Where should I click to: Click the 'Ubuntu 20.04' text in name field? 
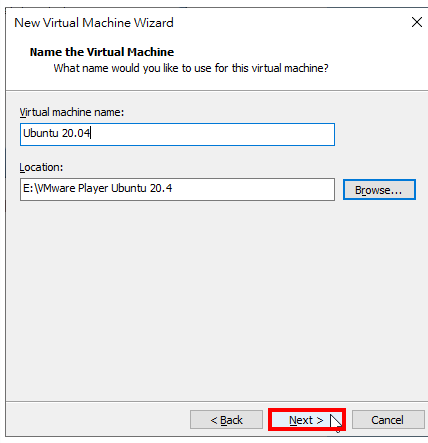[56, 133]
